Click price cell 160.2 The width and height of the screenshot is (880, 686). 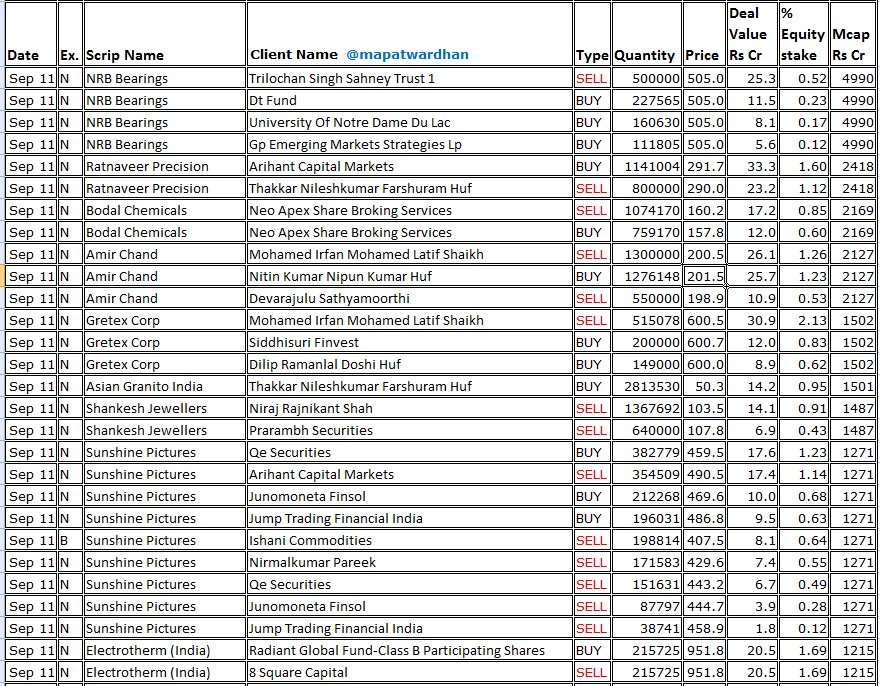coord(704,210)
